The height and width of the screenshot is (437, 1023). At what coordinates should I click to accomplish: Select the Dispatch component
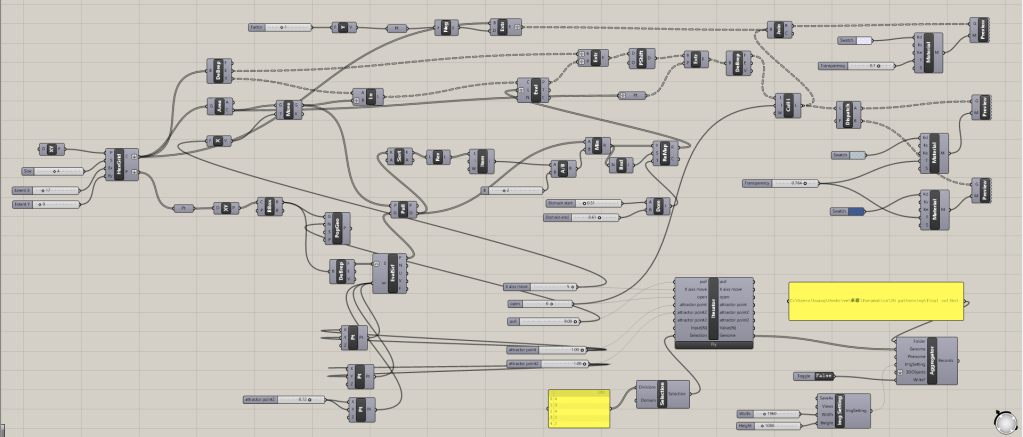(850, 118)
